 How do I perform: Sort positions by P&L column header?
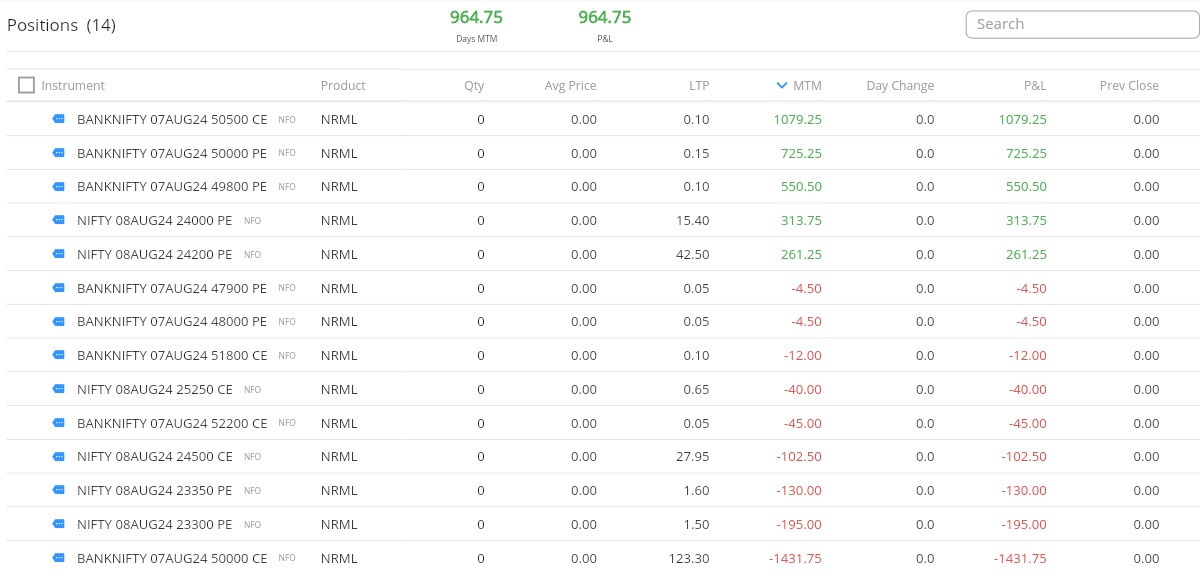[x=1035, y=86]
